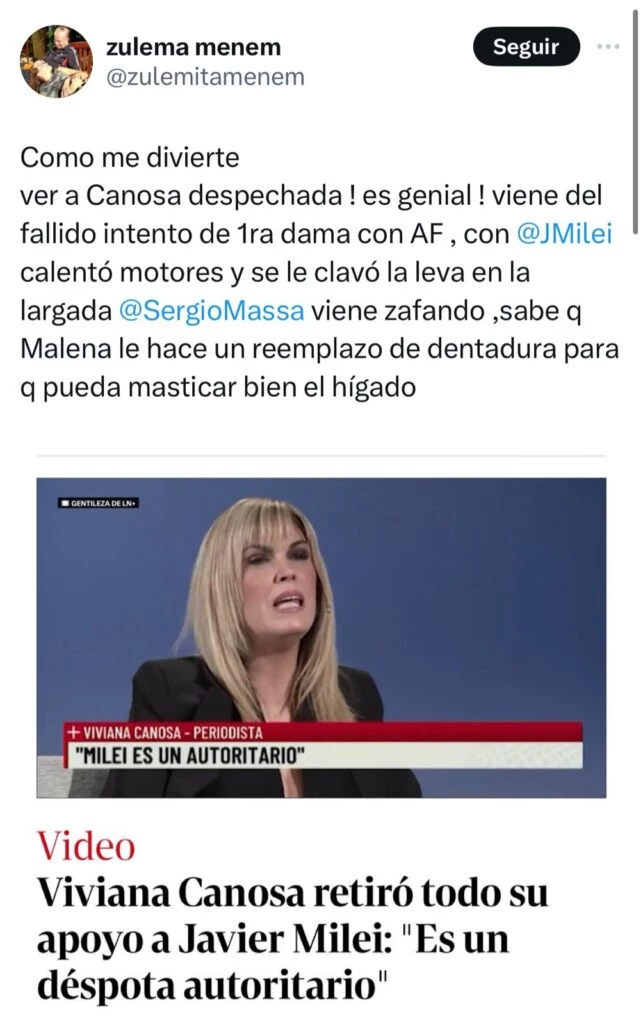Open the @zulemitamenem handle link
Screen dimensions: 643x1024
[205, 77]
